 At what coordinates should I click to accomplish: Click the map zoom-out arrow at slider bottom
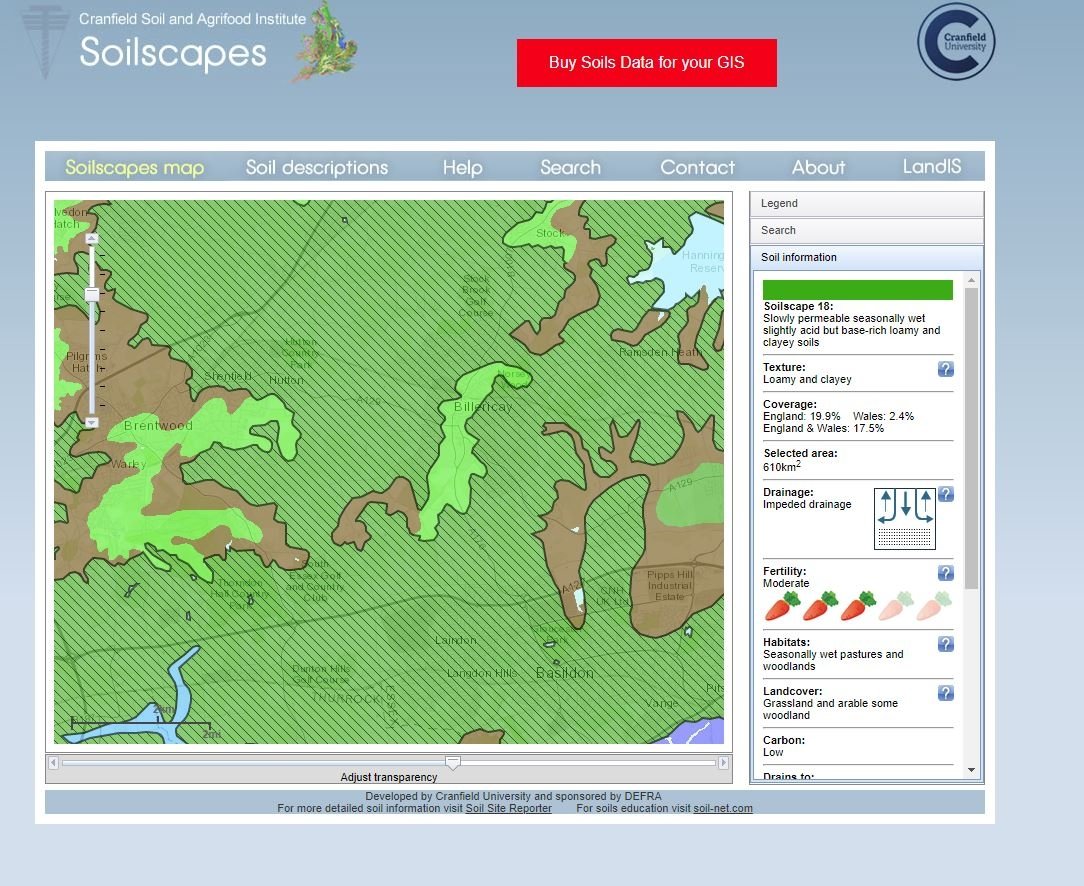(92, 422)
